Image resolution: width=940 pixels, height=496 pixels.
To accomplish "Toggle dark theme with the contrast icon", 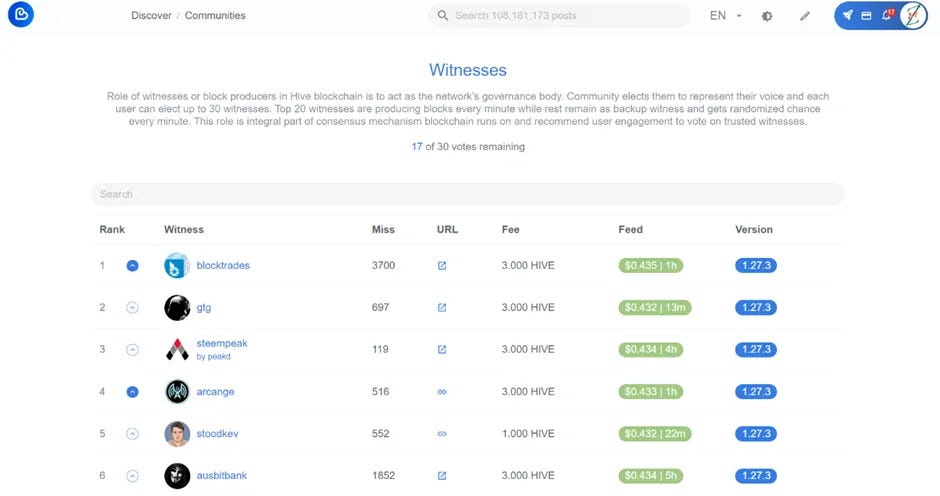I will [767, 16].
